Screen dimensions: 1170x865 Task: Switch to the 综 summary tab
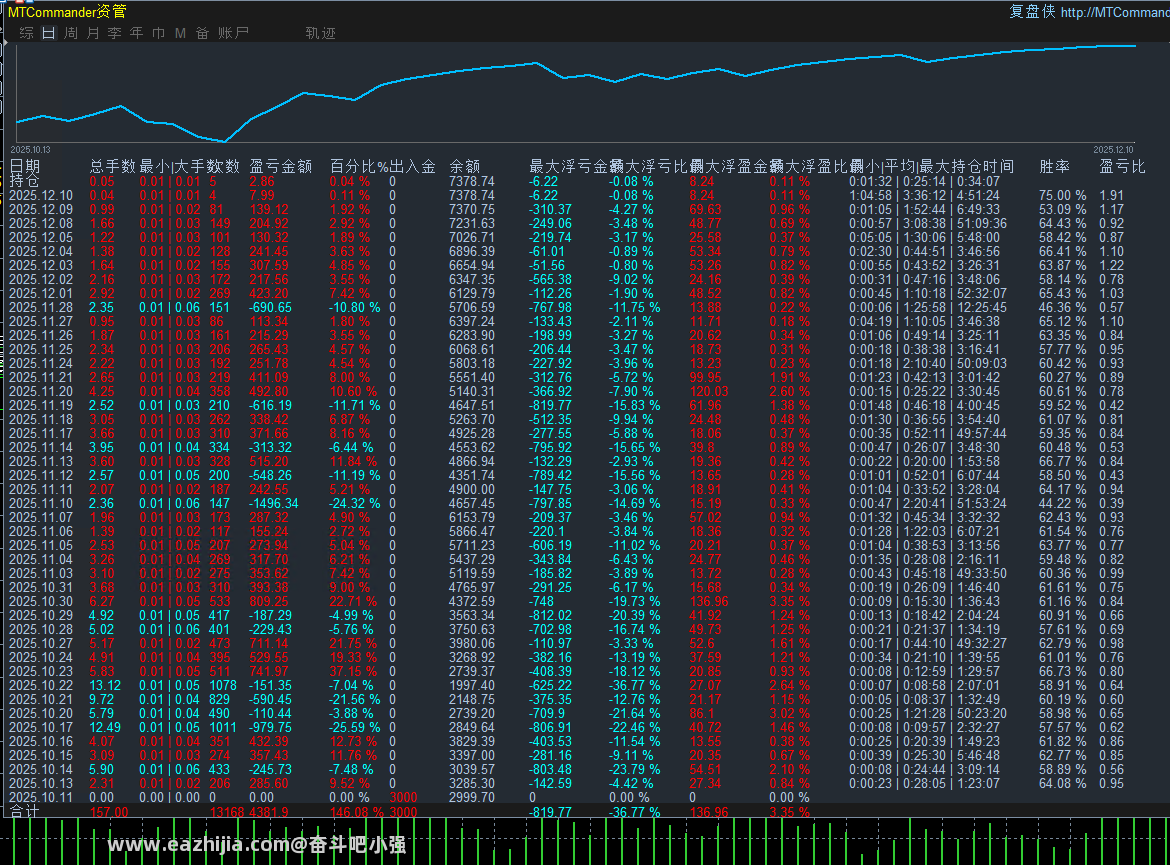pos(26,33)
